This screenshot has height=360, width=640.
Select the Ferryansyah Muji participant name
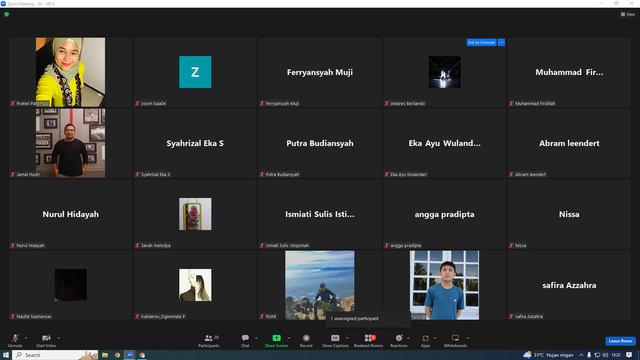coord(320,72)
